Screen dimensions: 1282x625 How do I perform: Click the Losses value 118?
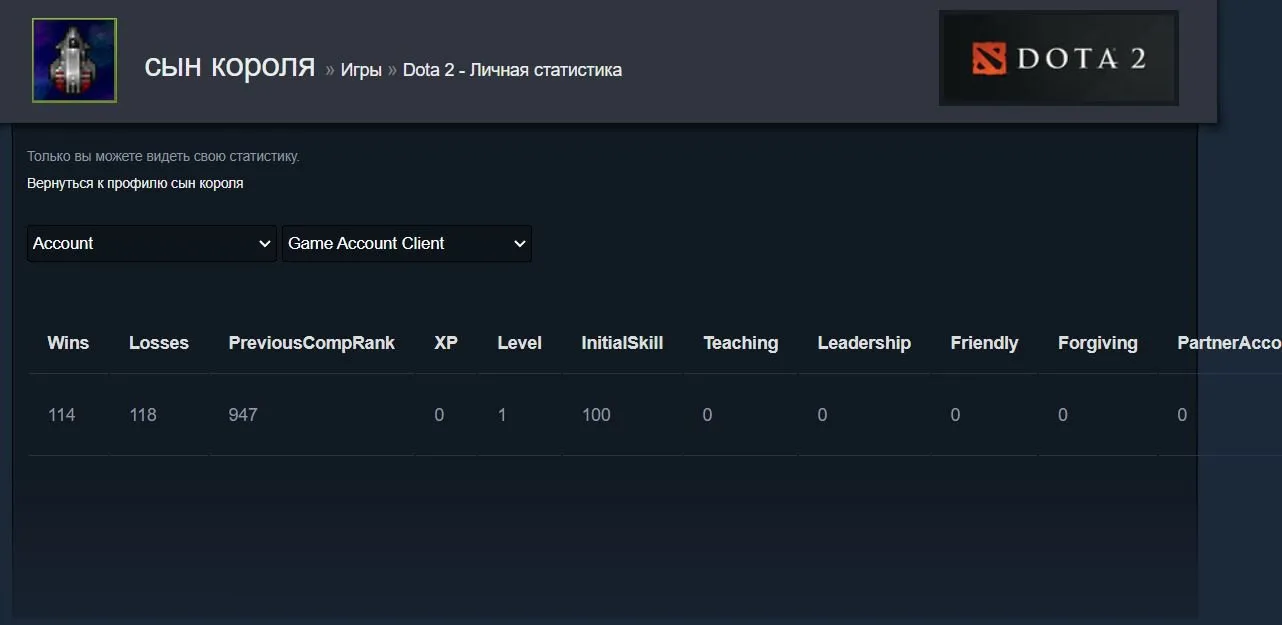143,415
